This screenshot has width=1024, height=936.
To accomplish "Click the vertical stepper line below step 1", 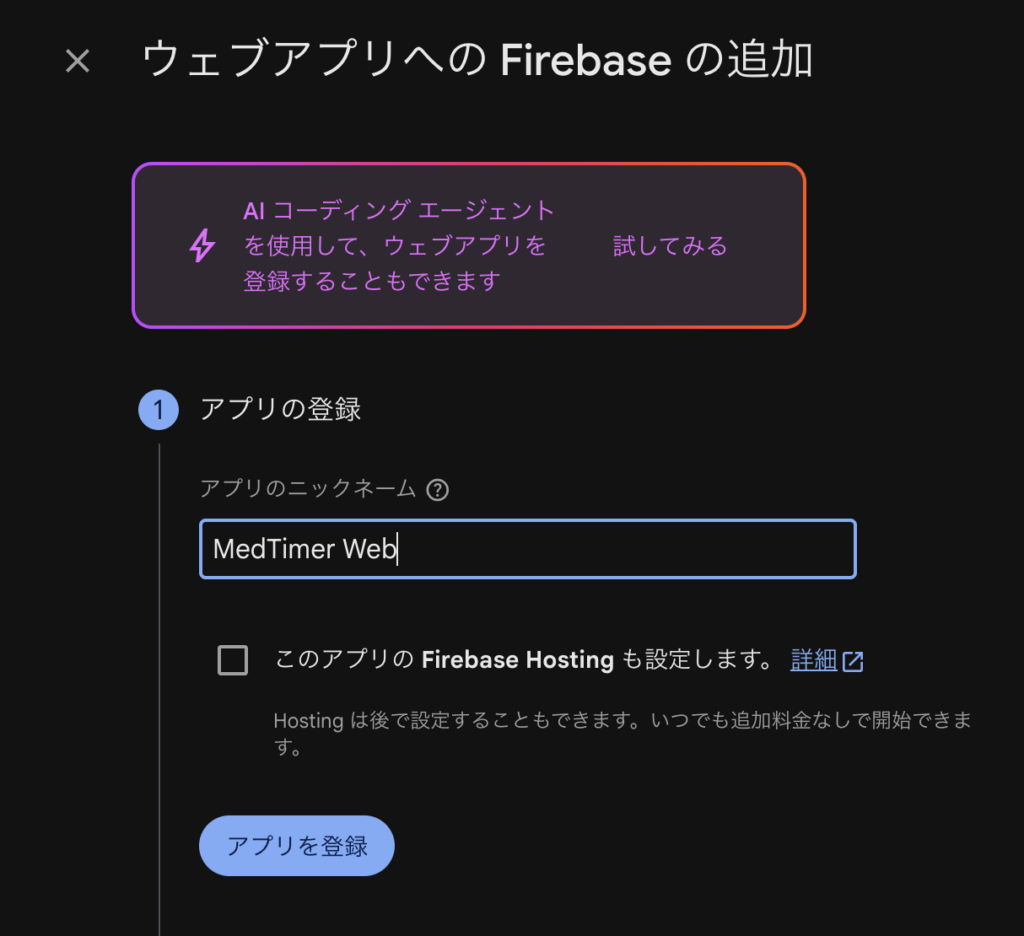I will pyautogui.click(x=159, y=689).
